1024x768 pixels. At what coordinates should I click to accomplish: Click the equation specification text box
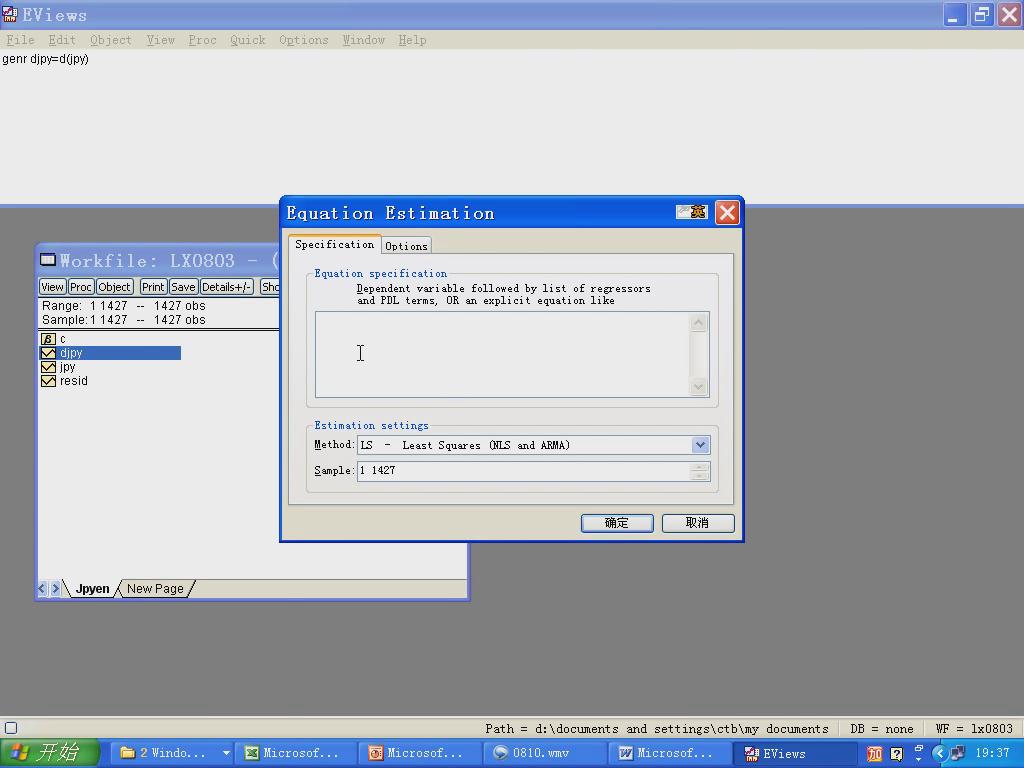point(502,355)
